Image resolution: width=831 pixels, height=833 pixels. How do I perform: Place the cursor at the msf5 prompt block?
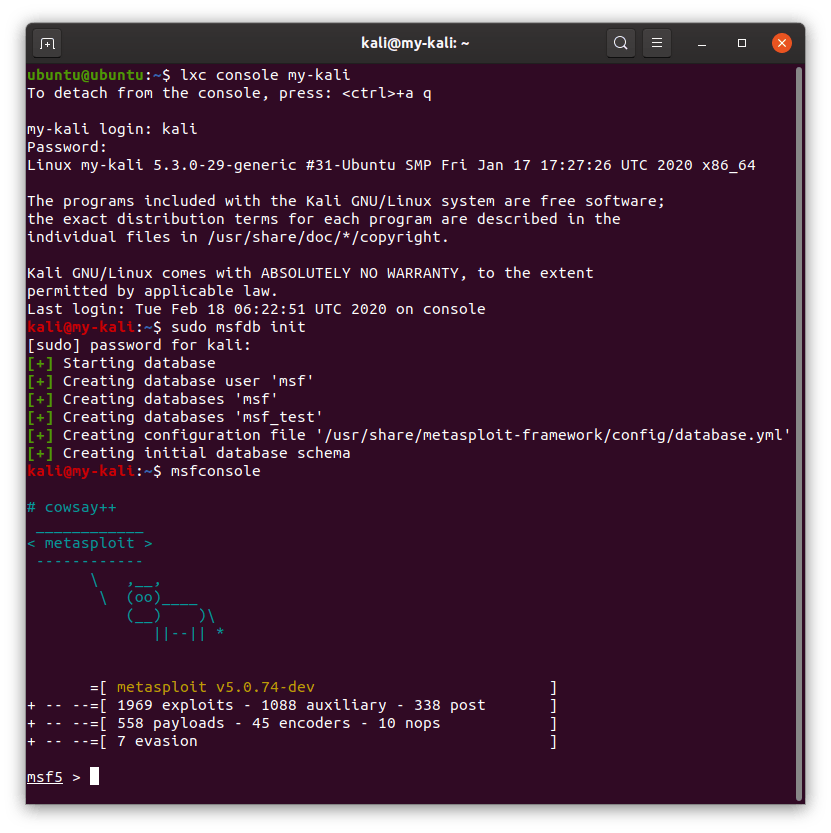(95, 777)
